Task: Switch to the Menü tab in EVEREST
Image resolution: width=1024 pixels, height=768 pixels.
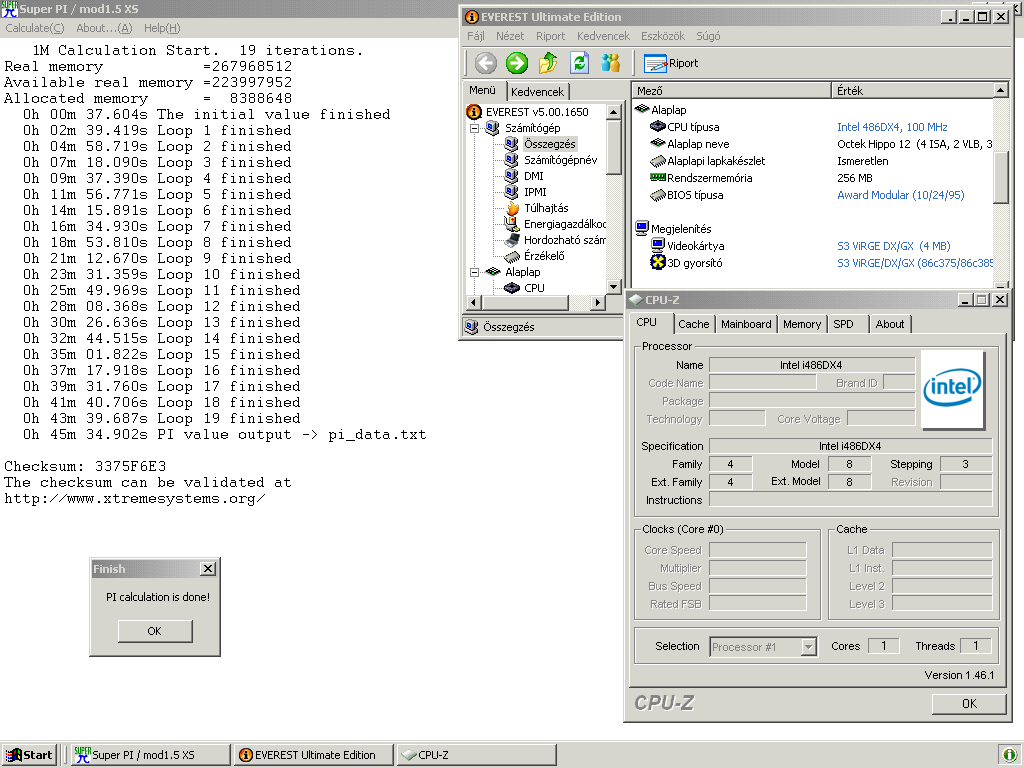Action: tap(483, 90)
